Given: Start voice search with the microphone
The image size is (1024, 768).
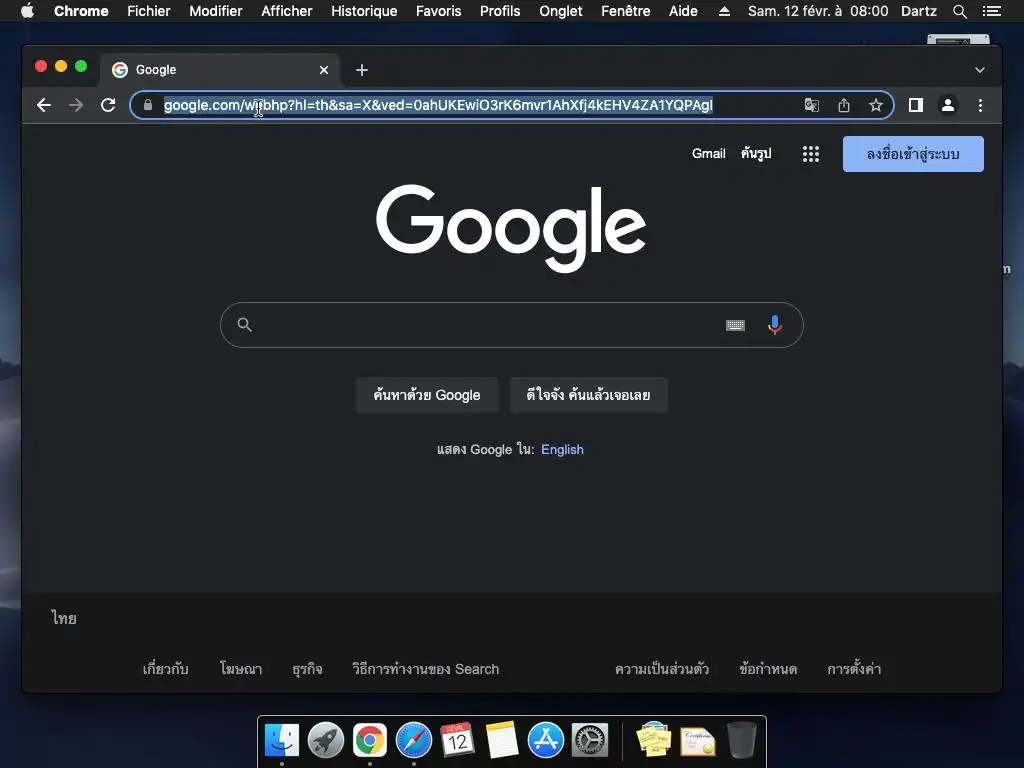Looking at the screenshot, I should pyautogui.click(x=775, y=325).
